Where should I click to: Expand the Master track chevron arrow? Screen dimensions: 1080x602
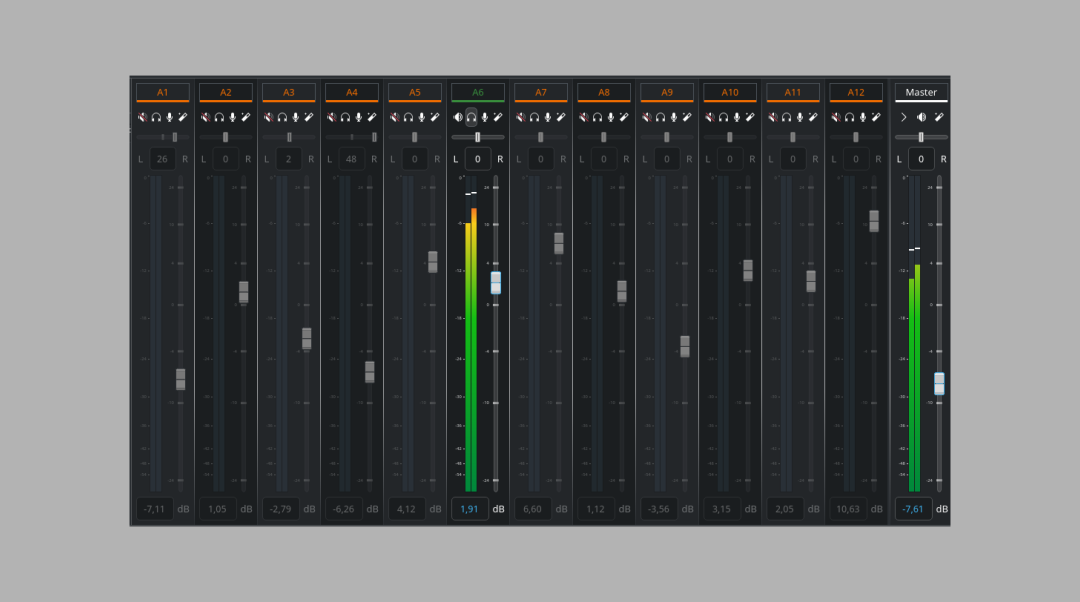pos(903,117)
